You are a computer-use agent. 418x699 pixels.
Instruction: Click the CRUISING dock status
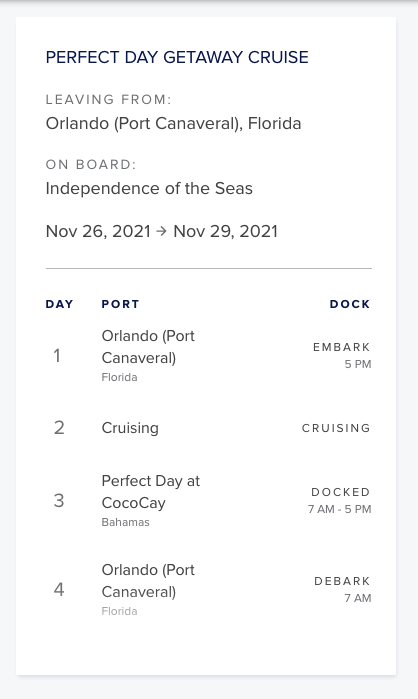tap(336, 428)
